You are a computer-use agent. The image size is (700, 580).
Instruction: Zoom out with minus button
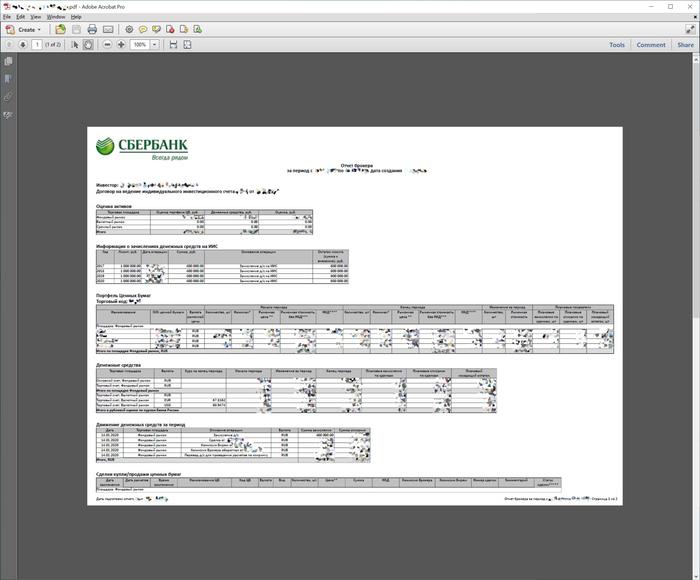[x=107, y=45]
